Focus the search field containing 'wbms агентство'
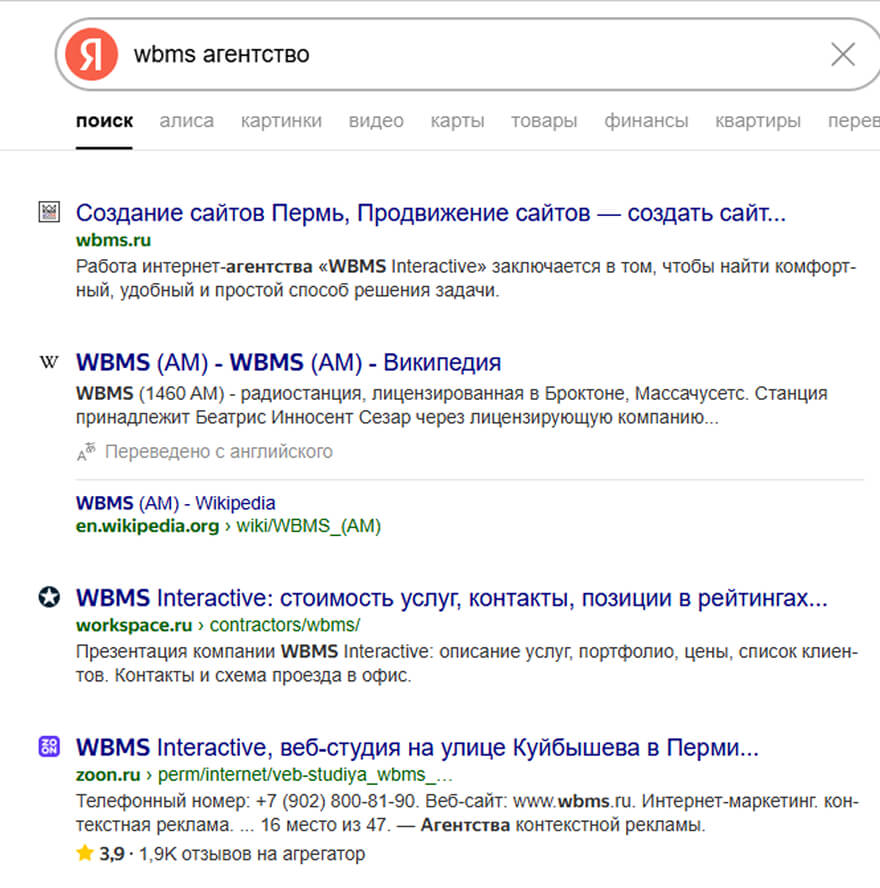The height and width of the screenshot is (888, 880). click(x=470, y=54)
